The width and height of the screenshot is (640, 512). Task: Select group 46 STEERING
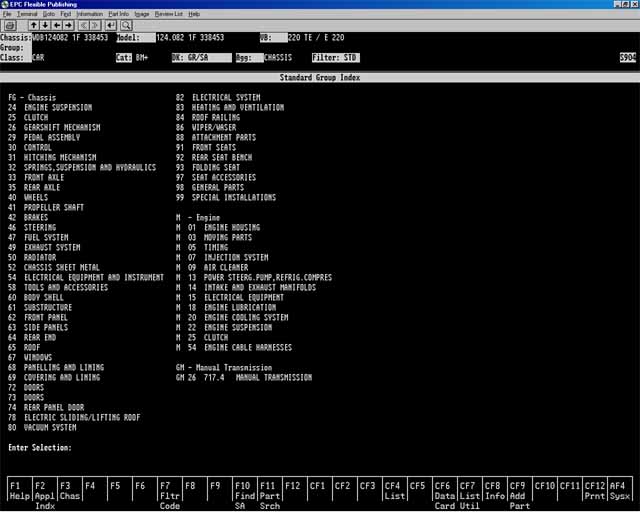pos(32,227)
